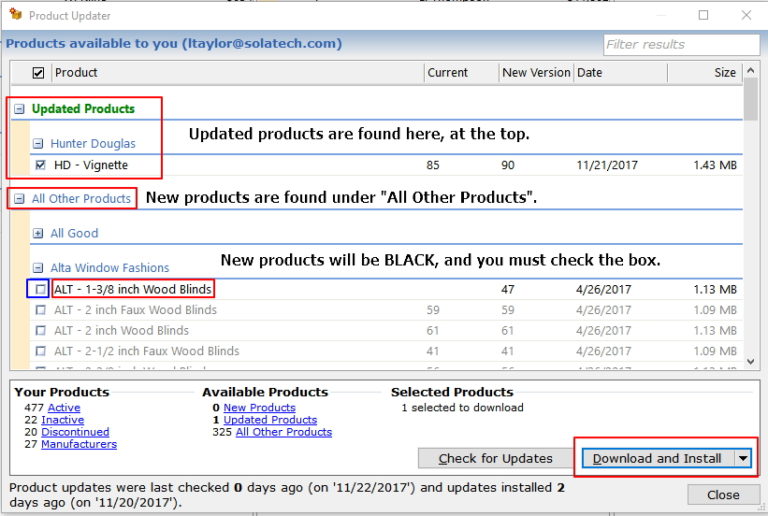Check the ALT - 2-1/2 inch Faux Wood Blinds box

pos(41,351)
